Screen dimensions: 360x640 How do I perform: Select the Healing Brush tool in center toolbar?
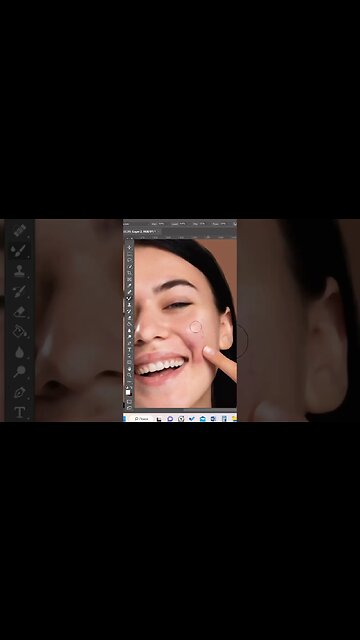pos(129,292)
